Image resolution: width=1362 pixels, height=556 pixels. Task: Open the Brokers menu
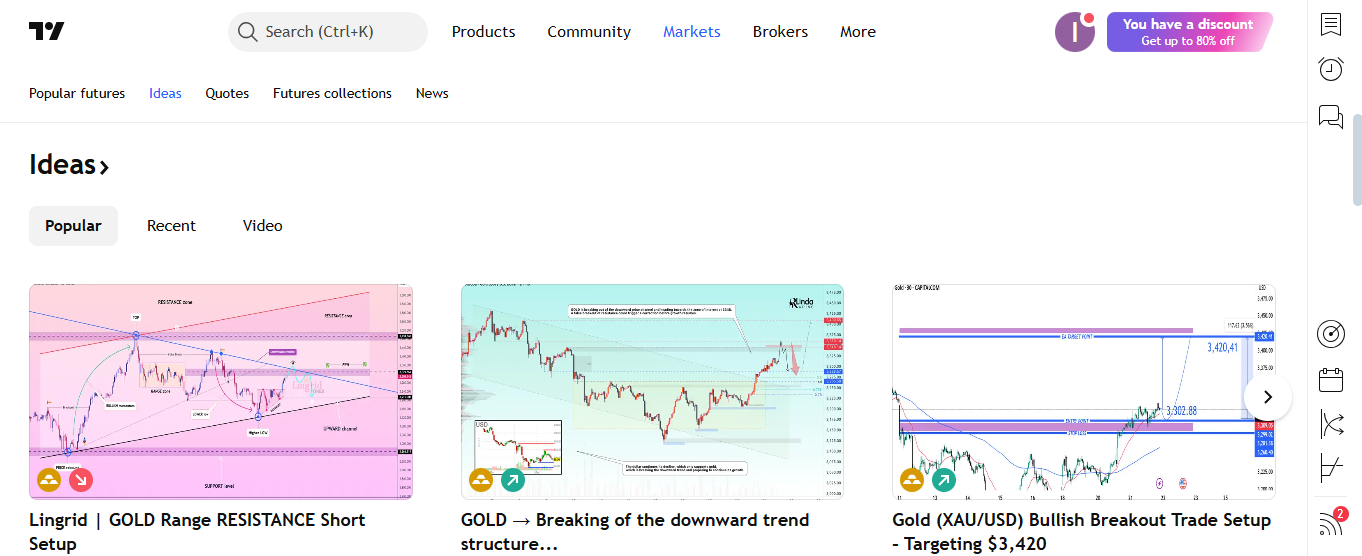(780, 32)
